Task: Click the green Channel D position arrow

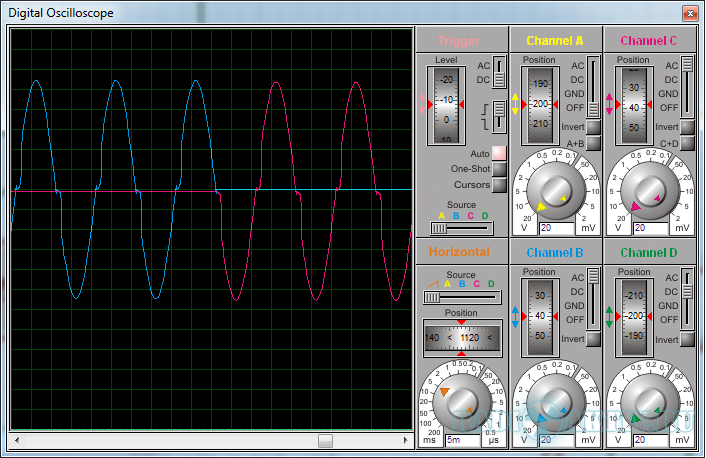Action: tap(610, 316)
